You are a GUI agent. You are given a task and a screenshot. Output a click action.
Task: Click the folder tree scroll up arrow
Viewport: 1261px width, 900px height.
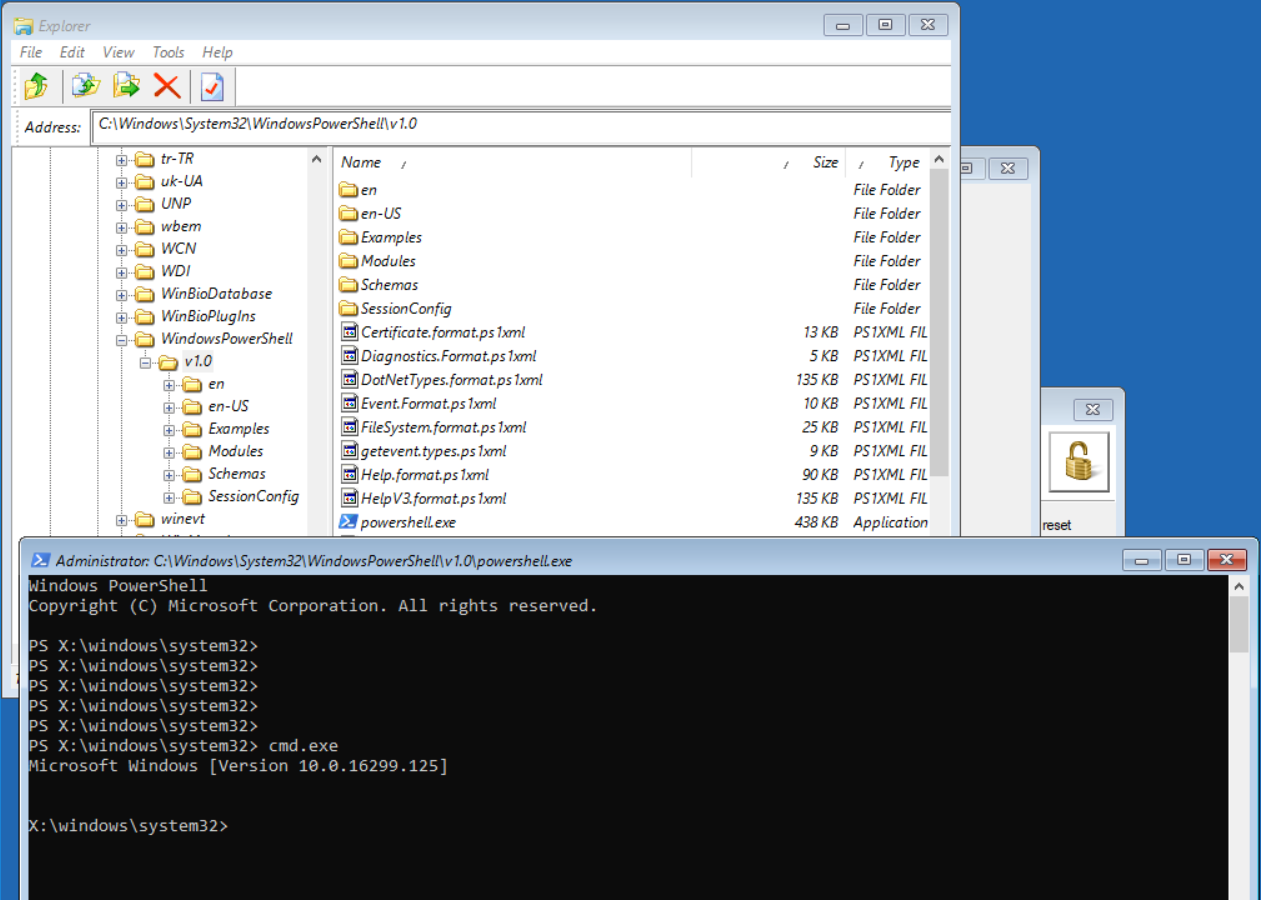point(317,159)
